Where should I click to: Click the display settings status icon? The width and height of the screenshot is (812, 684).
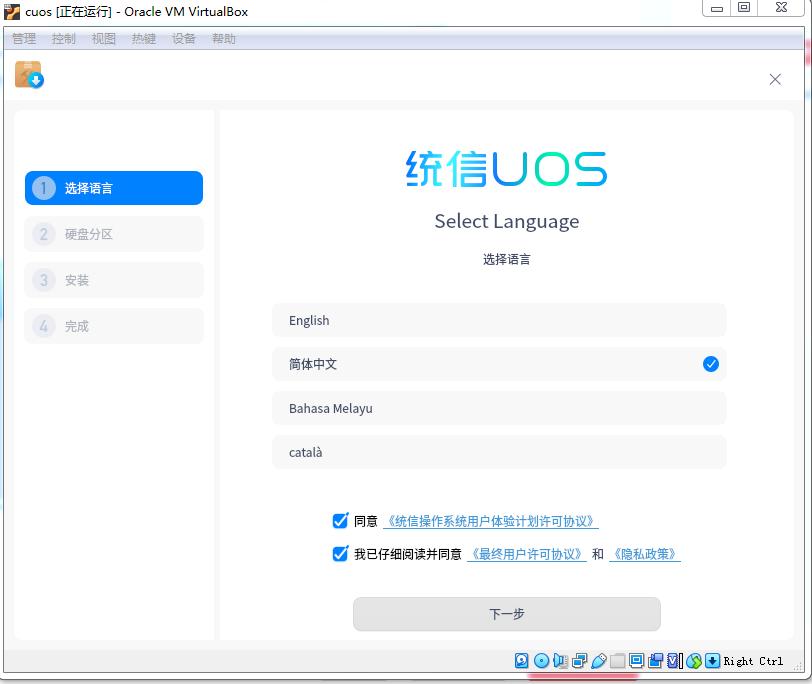point(636,661)
